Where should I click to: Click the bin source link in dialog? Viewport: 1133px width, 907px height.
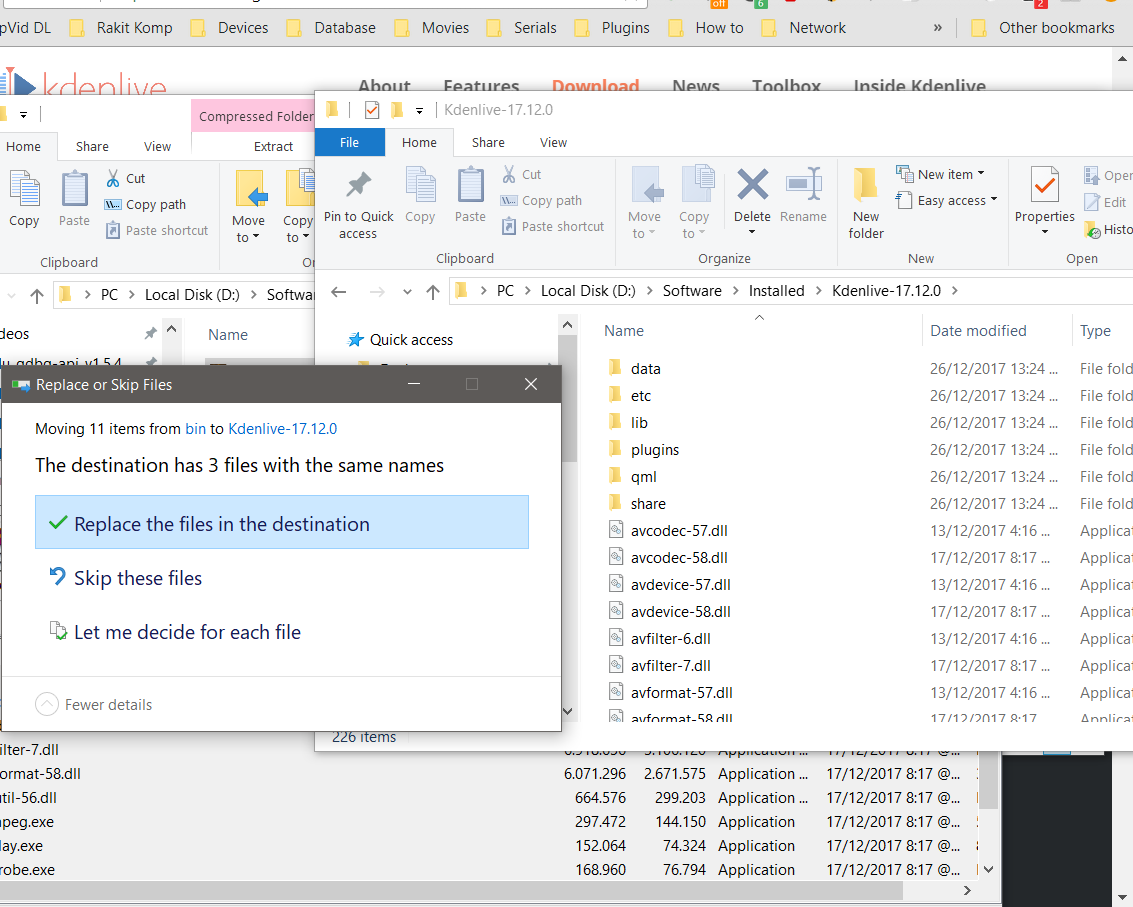(196, 429)
